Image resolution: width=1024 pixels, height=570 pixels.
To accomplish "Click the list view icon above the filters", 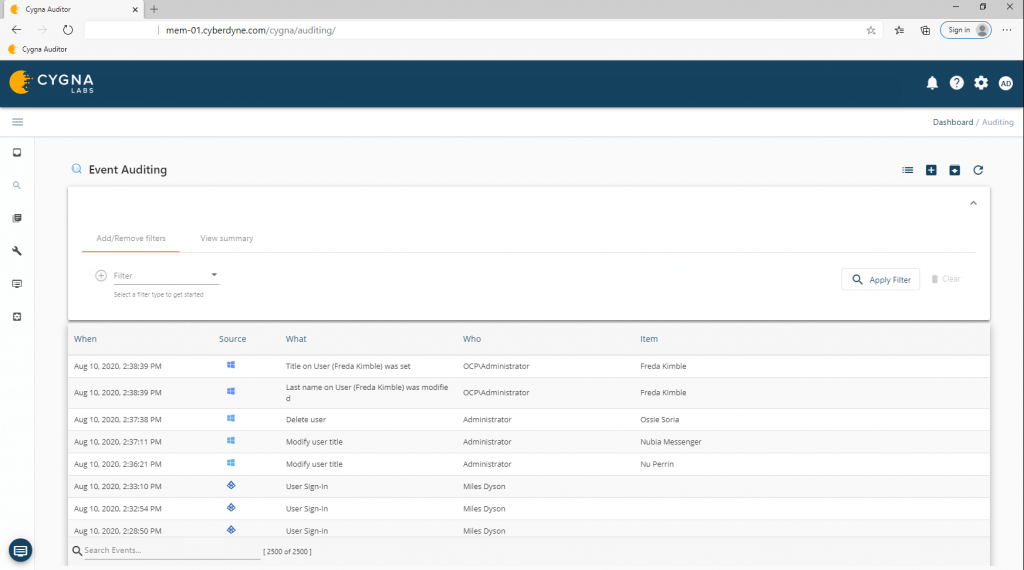I will pyautogui.click(x=908, y=170).
